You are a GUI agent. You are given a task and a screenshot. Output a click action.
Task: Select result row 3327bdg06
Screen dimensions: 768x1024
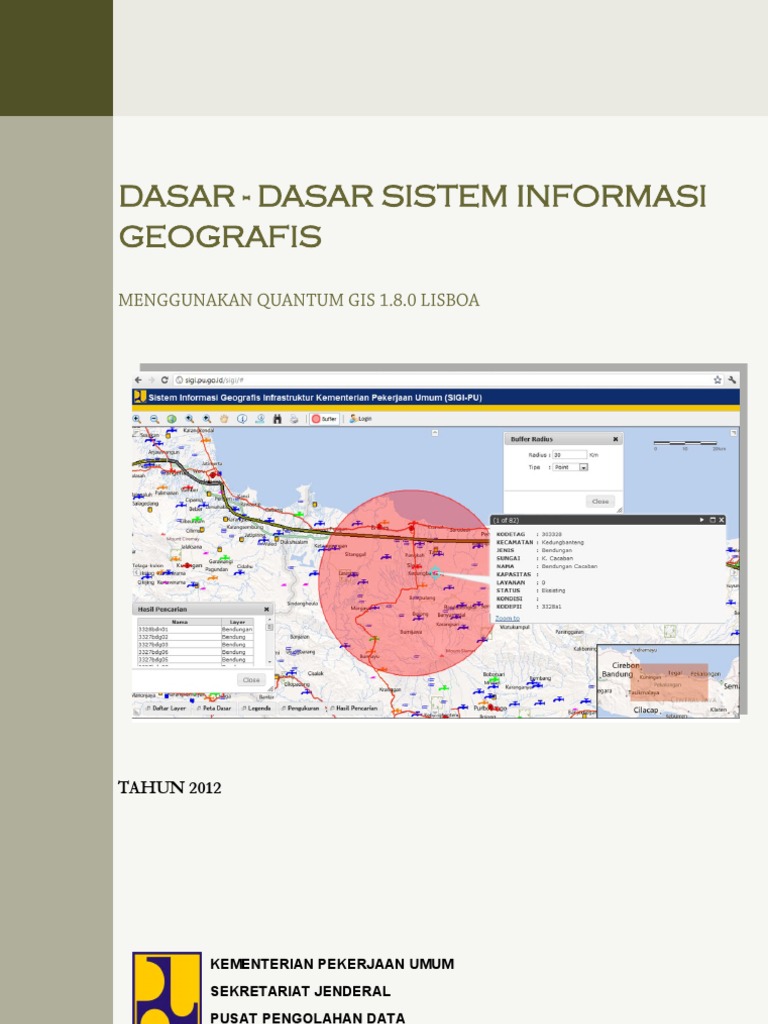195,652
